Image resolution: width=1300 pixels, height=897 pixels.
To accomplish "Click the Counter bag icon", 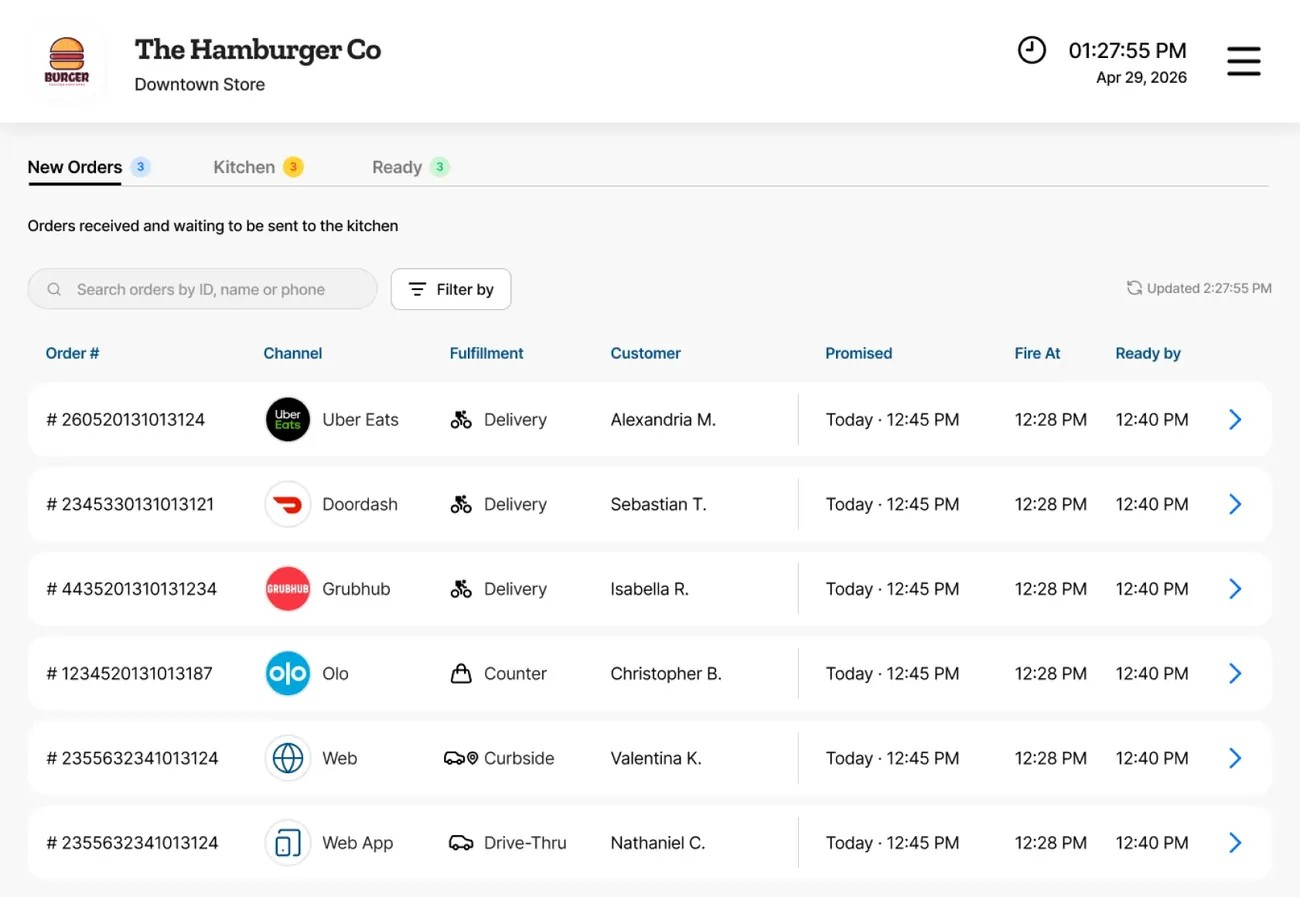I will pos(461,674).
